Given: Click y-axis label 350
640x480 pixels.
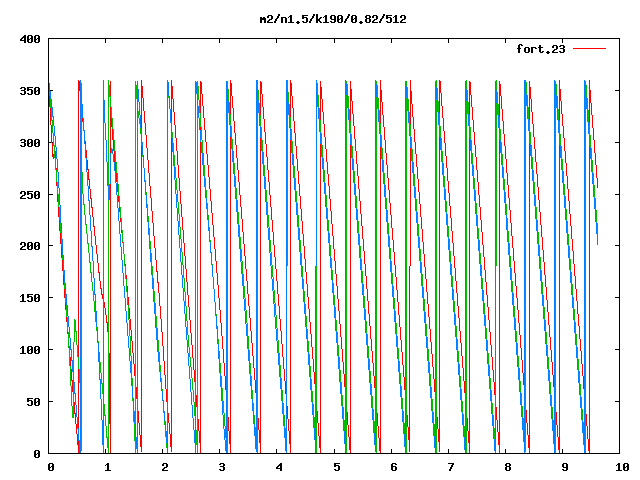Looking at the screenshot, I should click(30, 91).
